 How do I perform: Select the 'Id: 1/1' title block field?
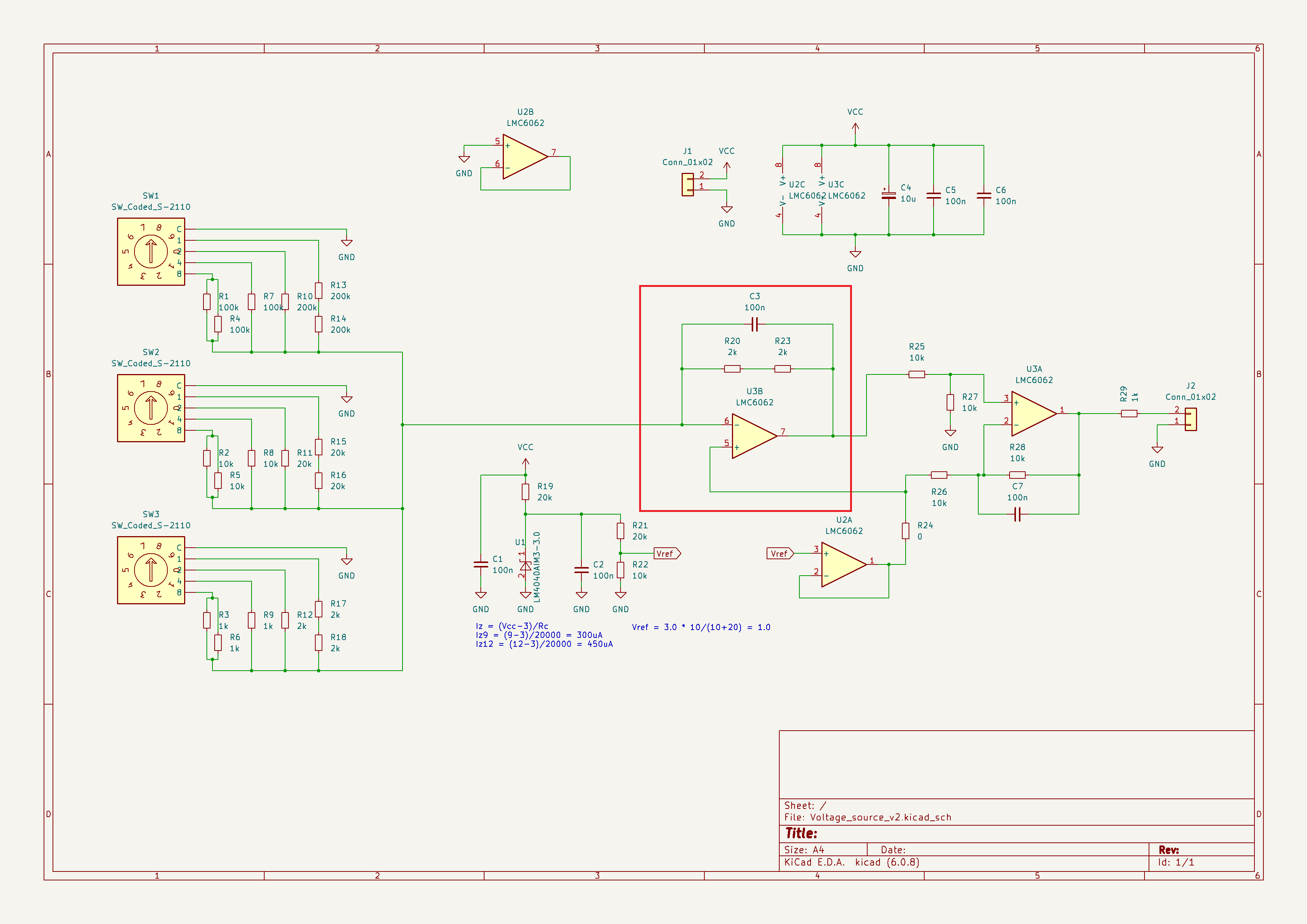click(1175, 862)
